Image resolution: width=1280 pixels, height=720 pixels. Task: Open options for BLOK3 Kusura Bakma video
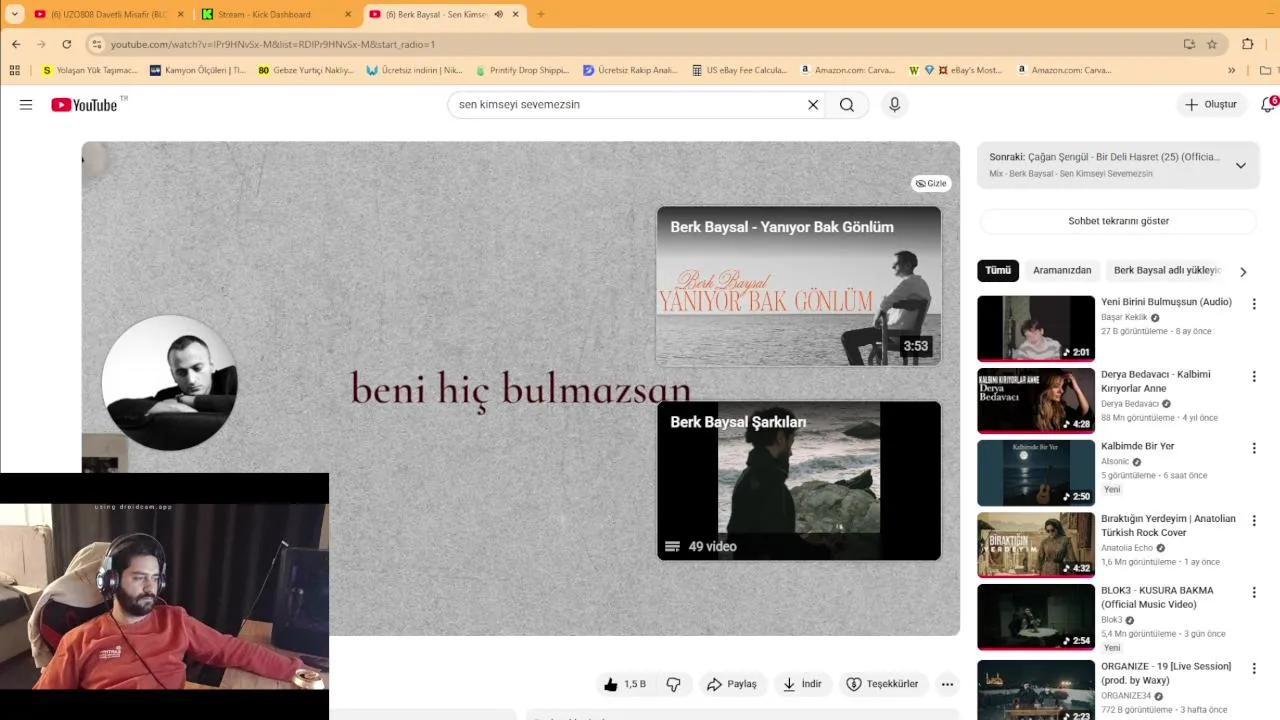[x=1254, y=592]
